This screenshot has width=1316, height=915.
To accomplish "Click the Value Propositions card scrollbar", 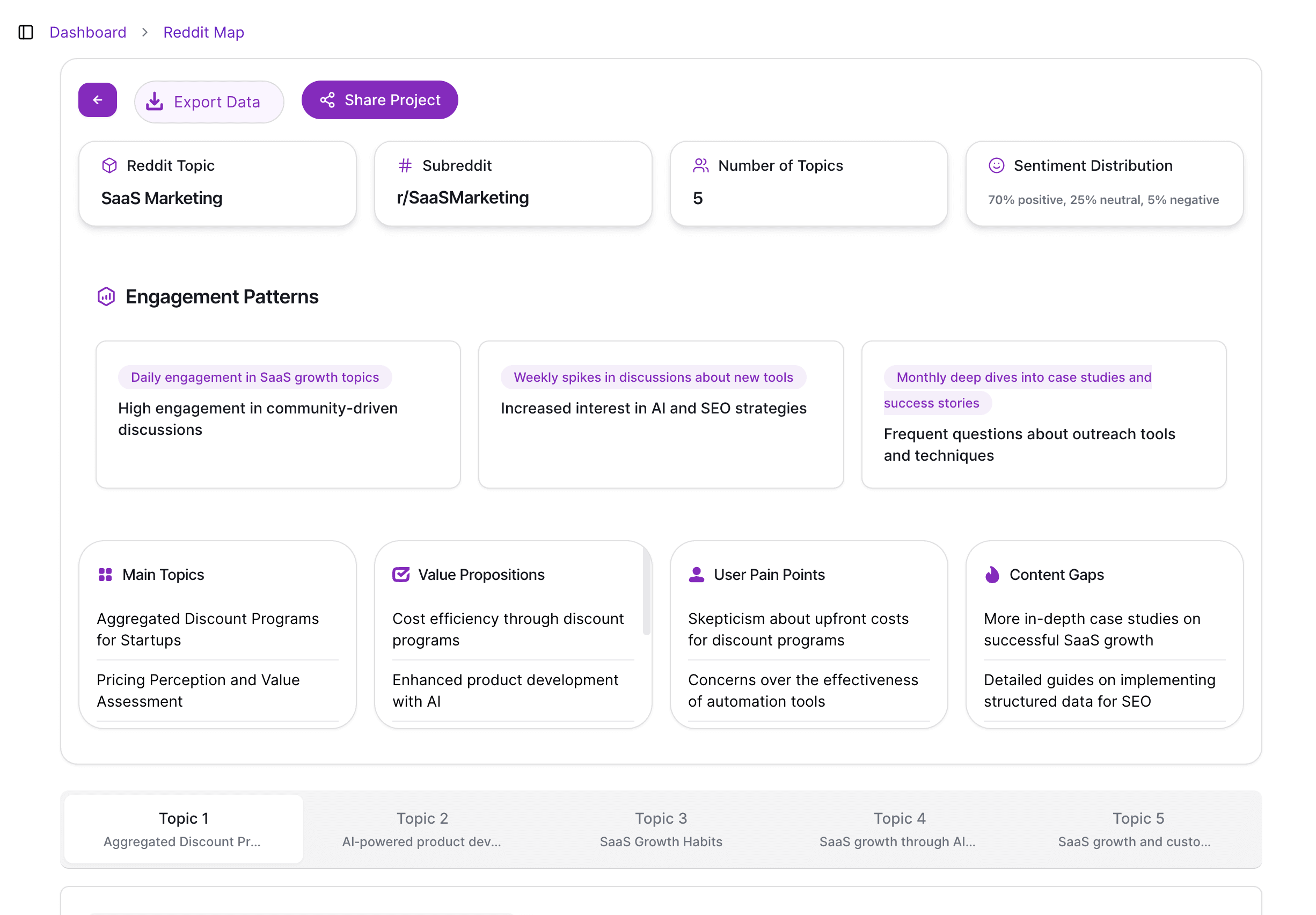I will pos(646,591).
